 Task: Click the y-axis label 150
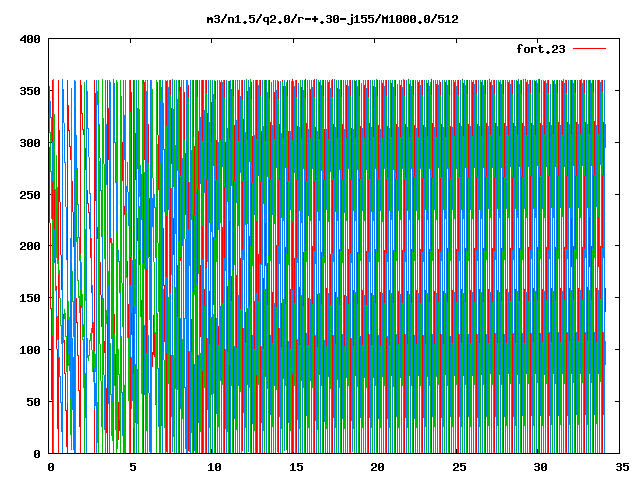tap(30, 298)
